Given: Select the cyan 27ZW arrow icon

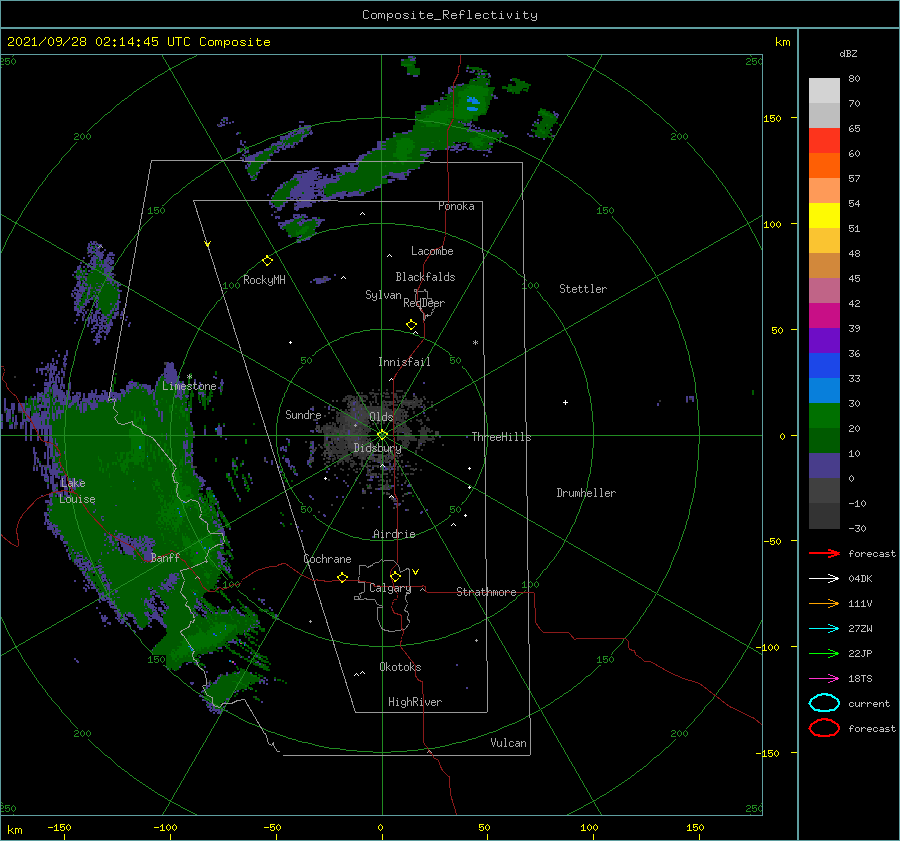Looking at the screenshot, I should pos(824,629).
